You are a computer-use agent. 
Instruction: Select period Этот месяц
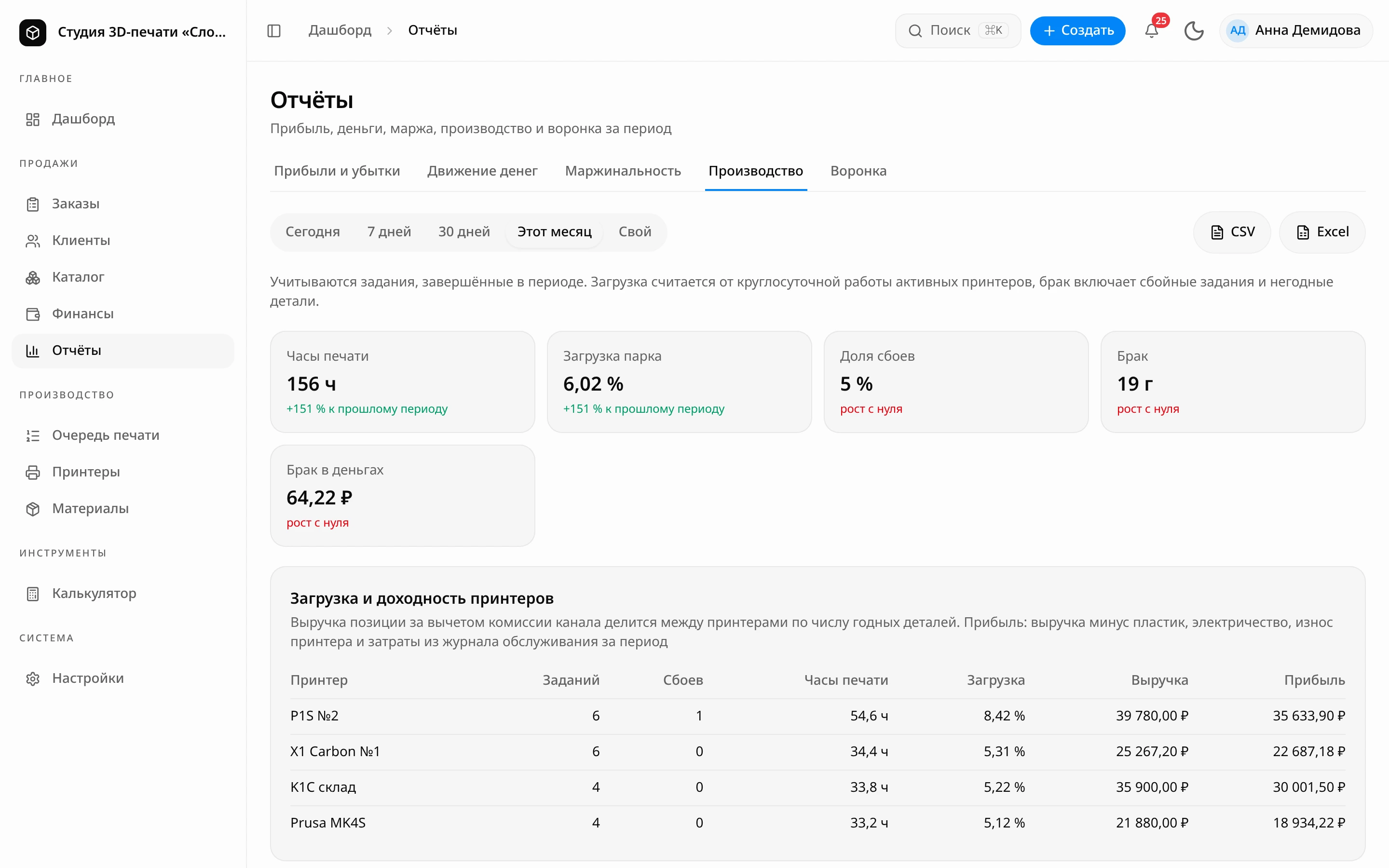point(555,232)
